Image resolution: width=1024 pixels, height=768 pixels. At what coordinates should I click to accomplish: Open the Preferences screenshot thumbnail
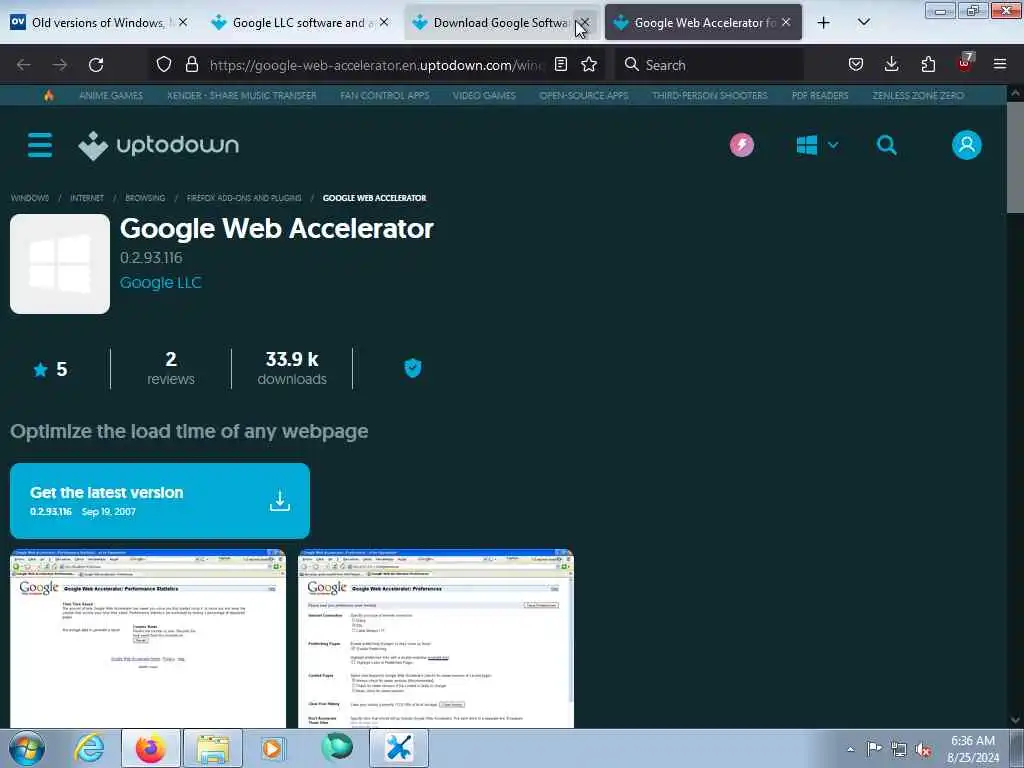(436, 639)
